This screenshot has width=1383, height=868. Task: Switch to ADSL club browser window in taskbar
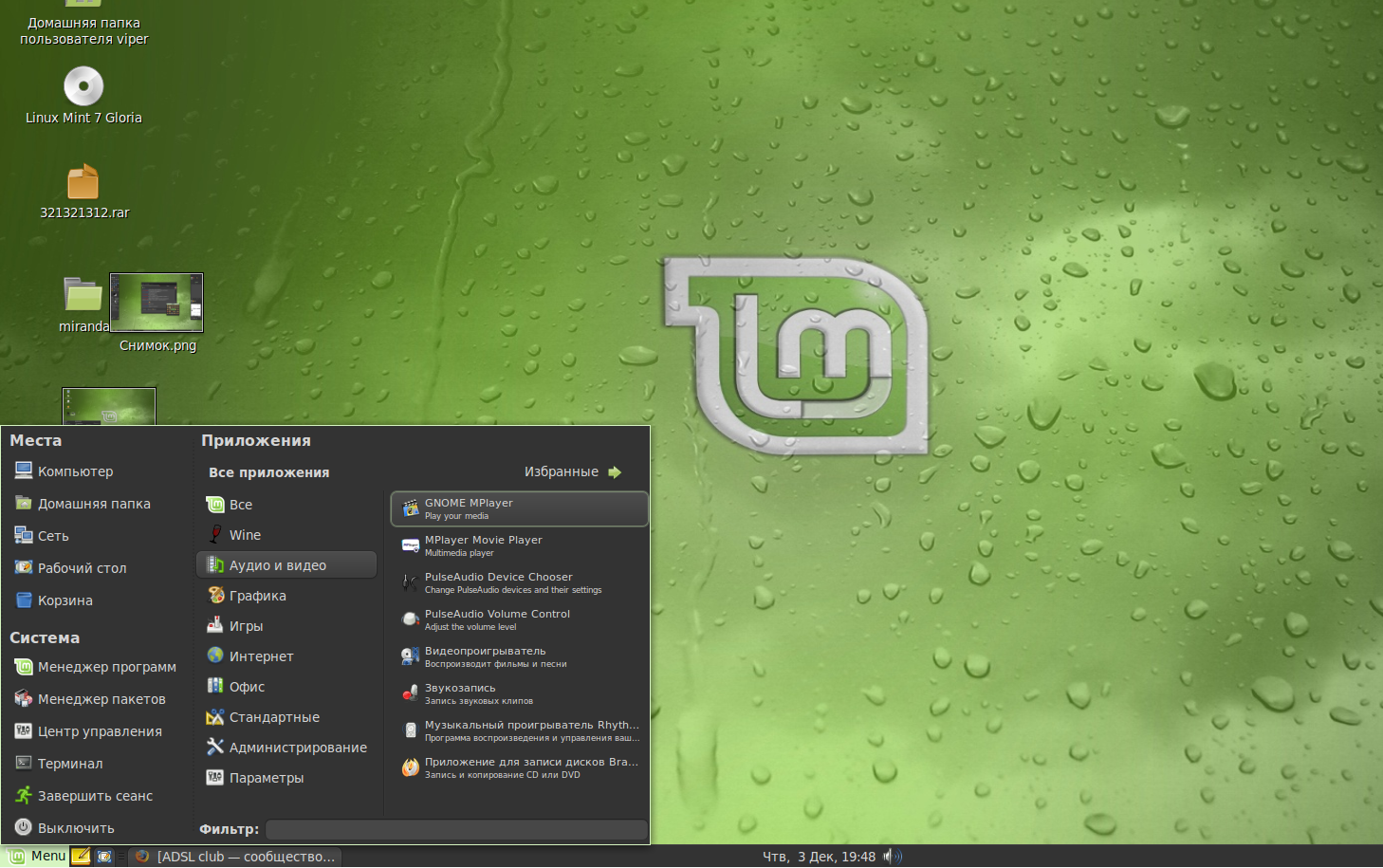click(235, 857)
